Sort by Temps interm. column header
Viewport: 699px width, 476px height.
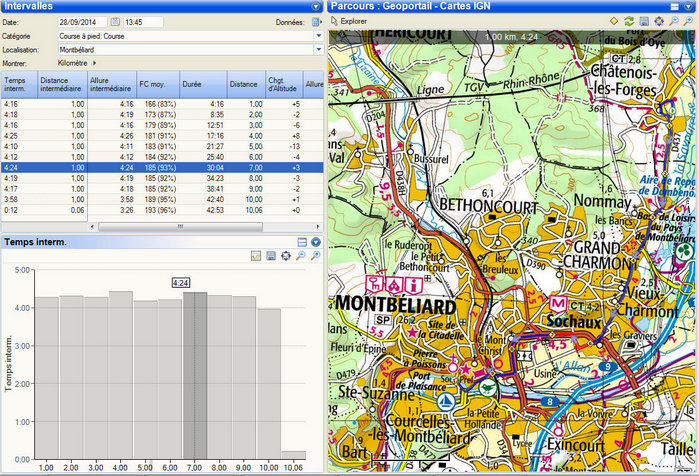coord(19,84)
